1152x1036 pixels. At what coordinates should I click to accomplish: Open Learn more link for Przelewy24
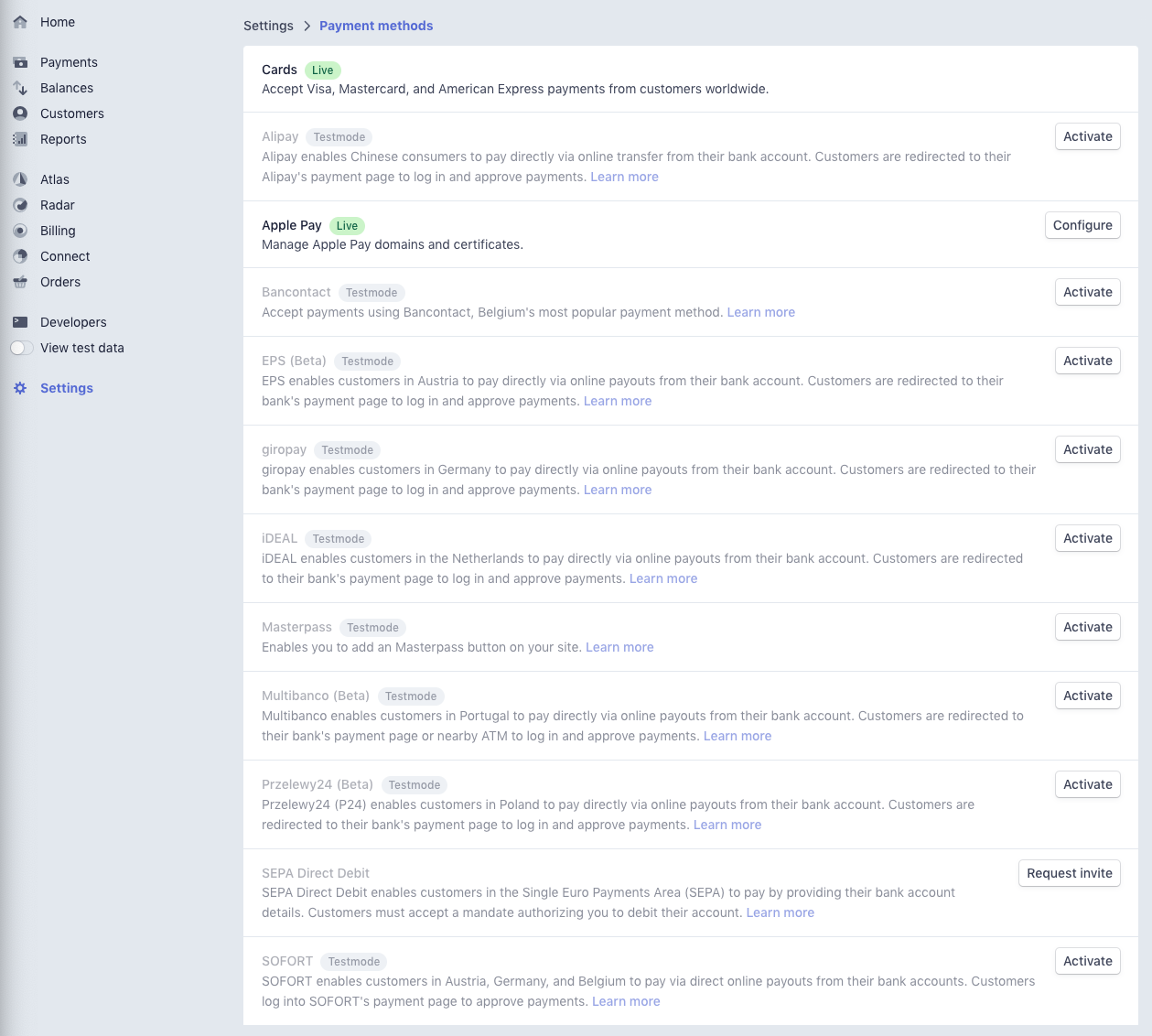pos(727,825)
